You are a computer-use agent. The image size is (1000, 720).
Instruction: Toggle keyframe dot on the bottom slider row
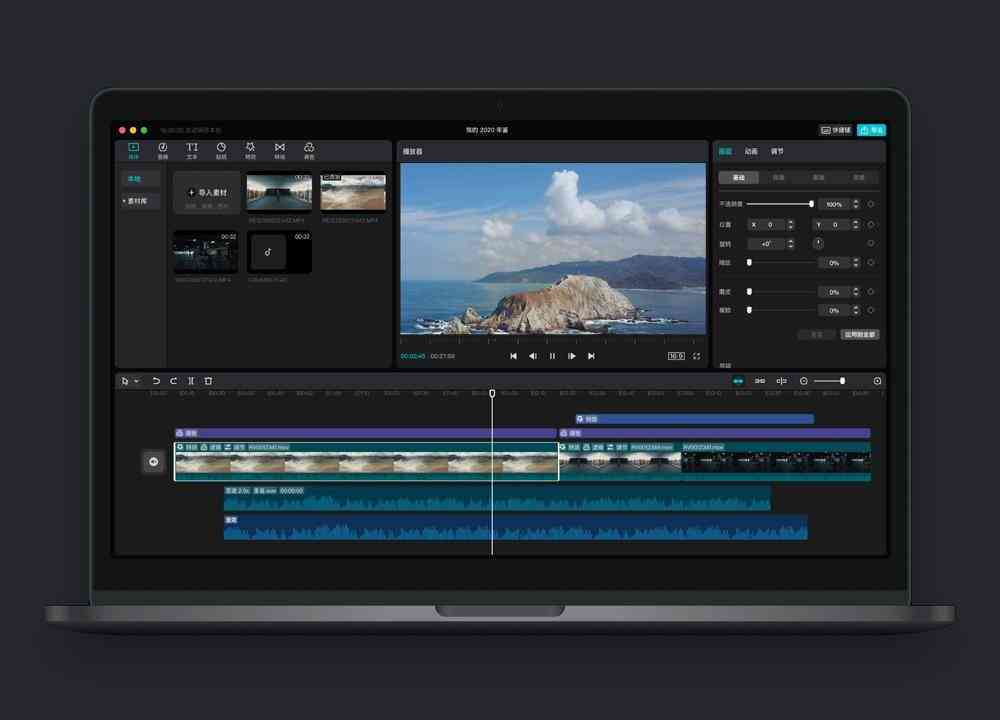pyautogui.click(x=871, y=311)
